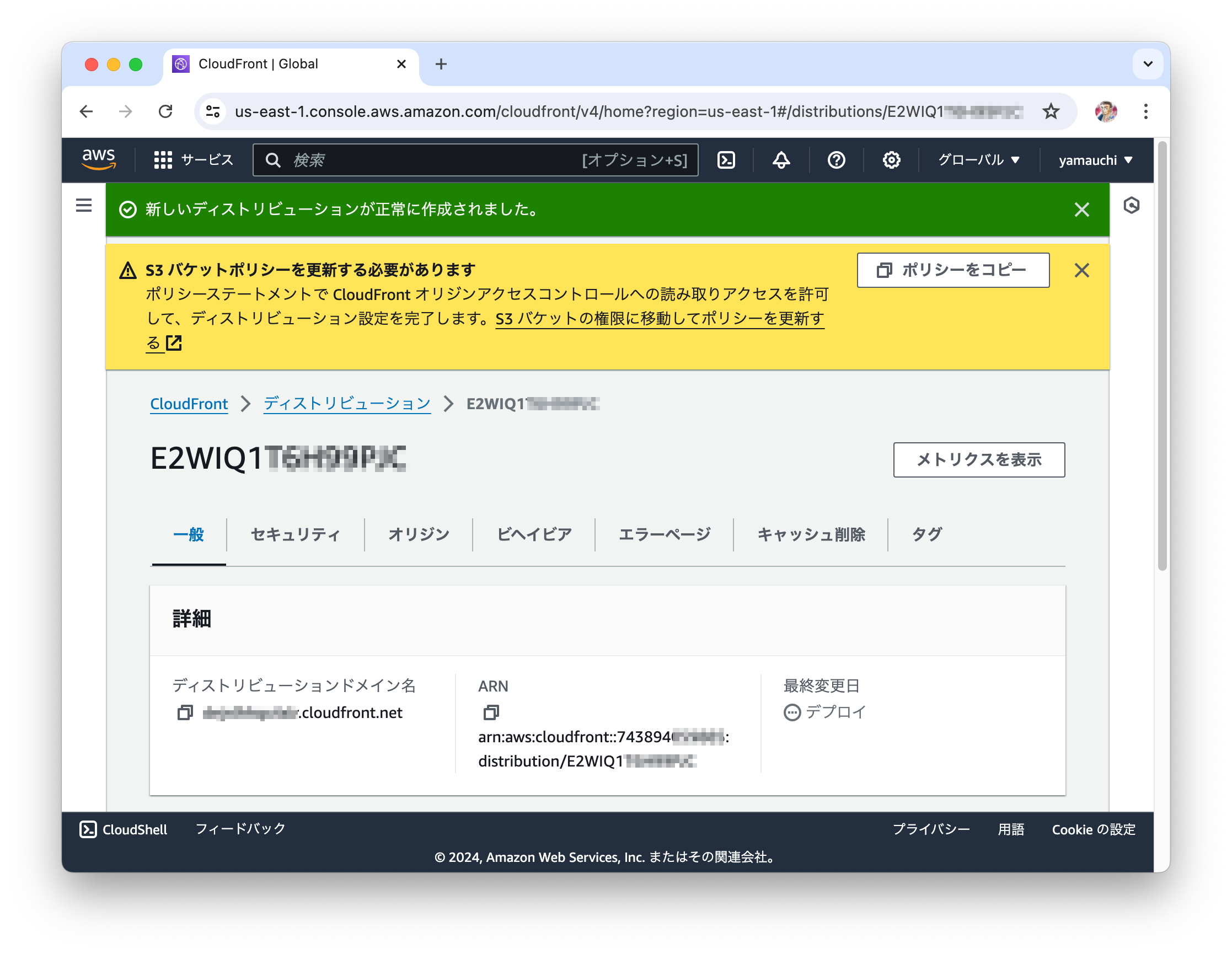Toggle the side navigation hamburger menu

pyautogui.click(x=84, y=205)
